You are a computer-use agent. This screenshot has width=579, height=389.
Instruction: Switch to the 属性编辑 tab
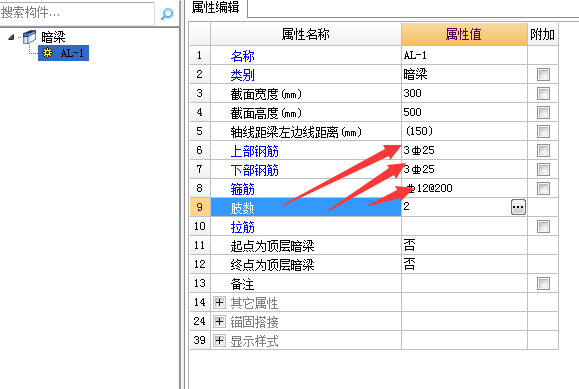click(216, 7)
